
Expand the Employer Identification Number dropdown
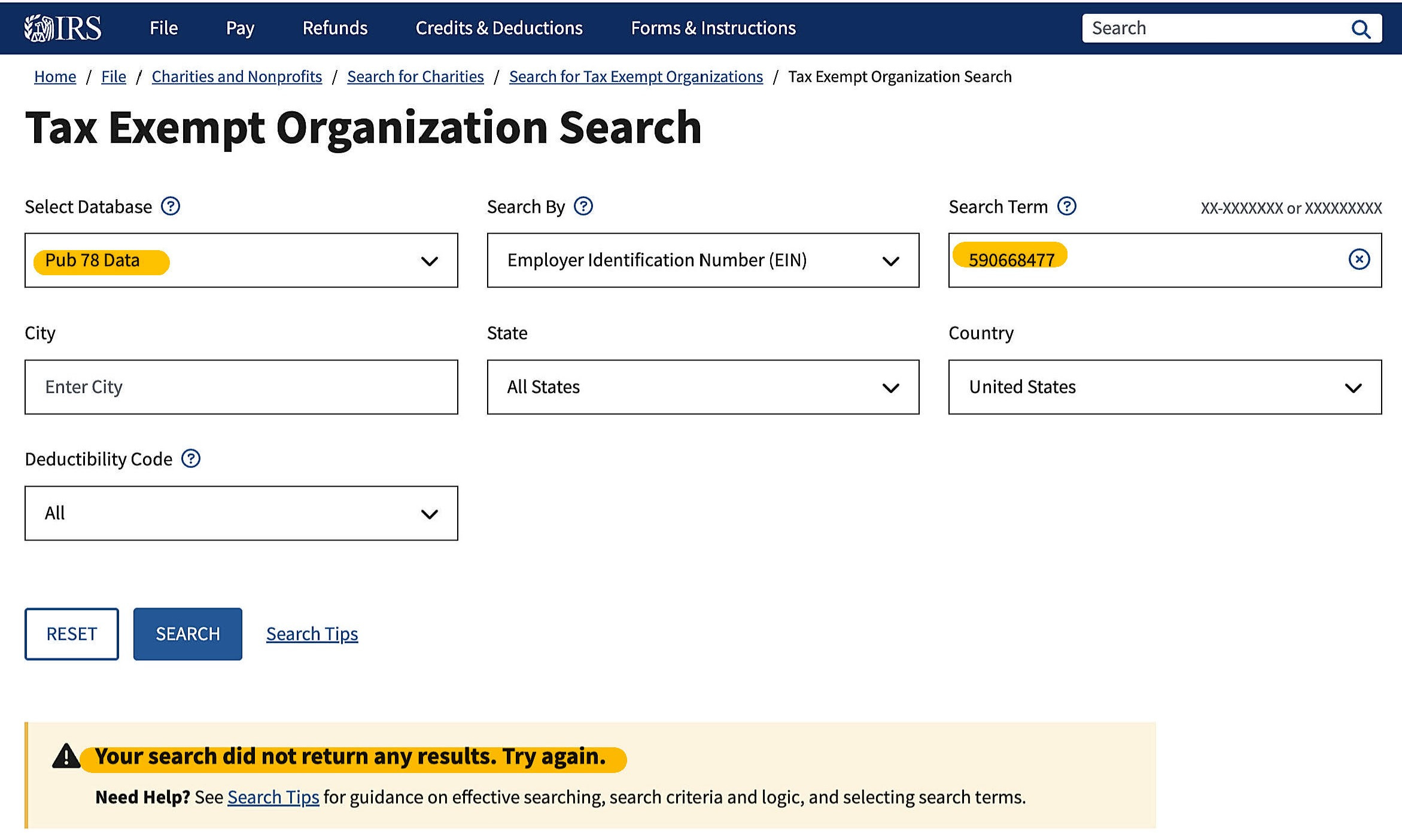pyautogui.click(x=703, y=260)
